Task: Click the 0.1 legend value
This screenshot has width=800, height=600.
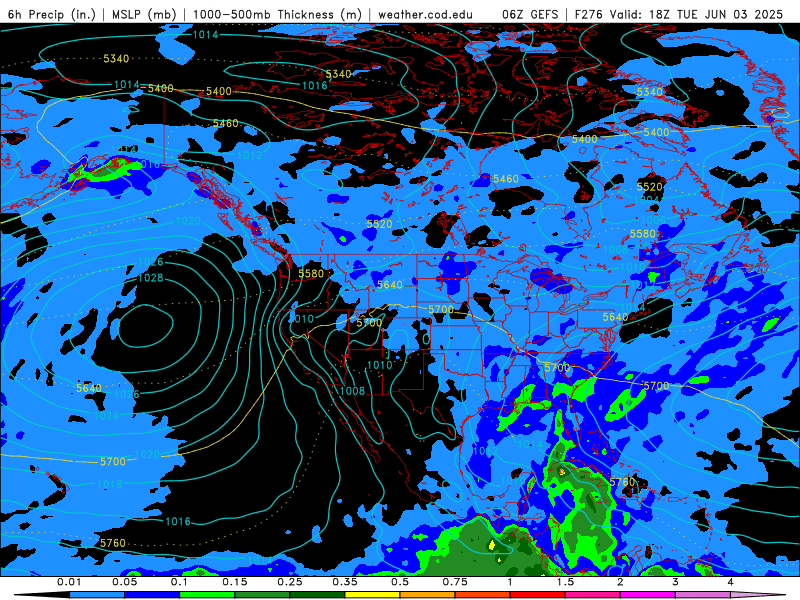Action: coord(179,582)
